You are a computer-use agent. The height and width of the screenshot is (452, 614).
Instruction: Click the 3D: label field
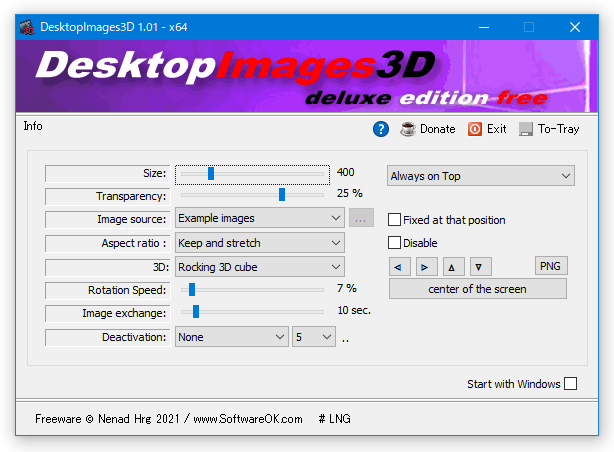[108, 268]
